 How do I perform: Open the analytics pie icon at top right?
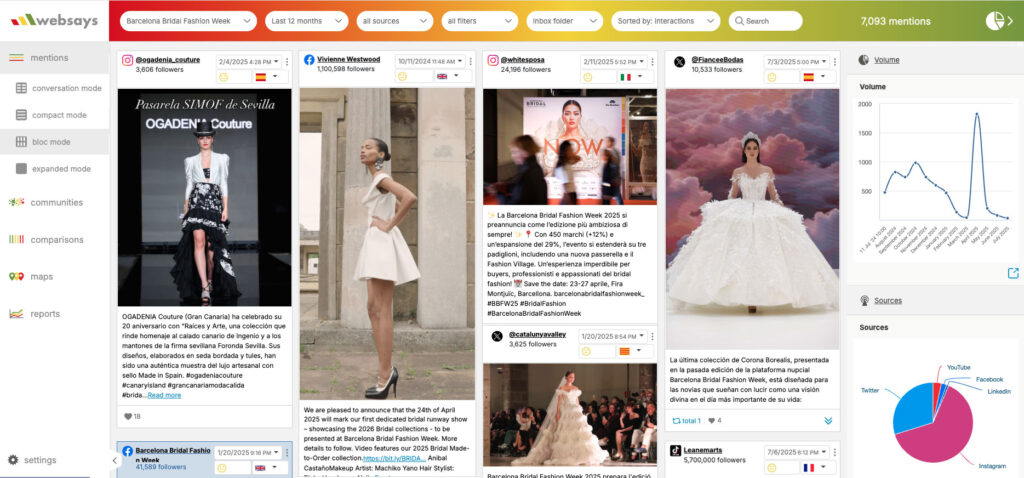click(995, 21)
